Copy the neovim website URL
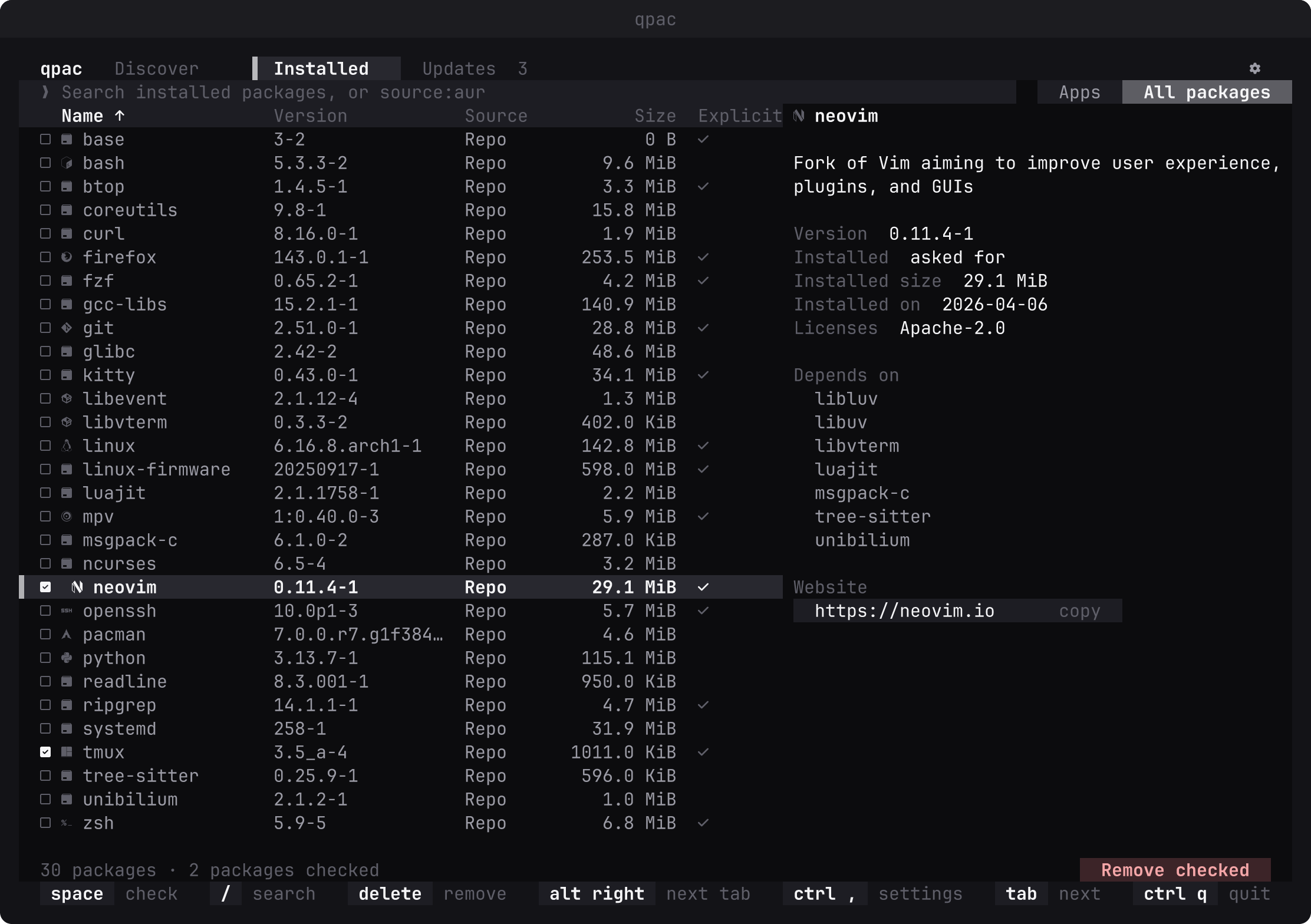Screen dimensions: 1311x924 tap(1080, 610)
